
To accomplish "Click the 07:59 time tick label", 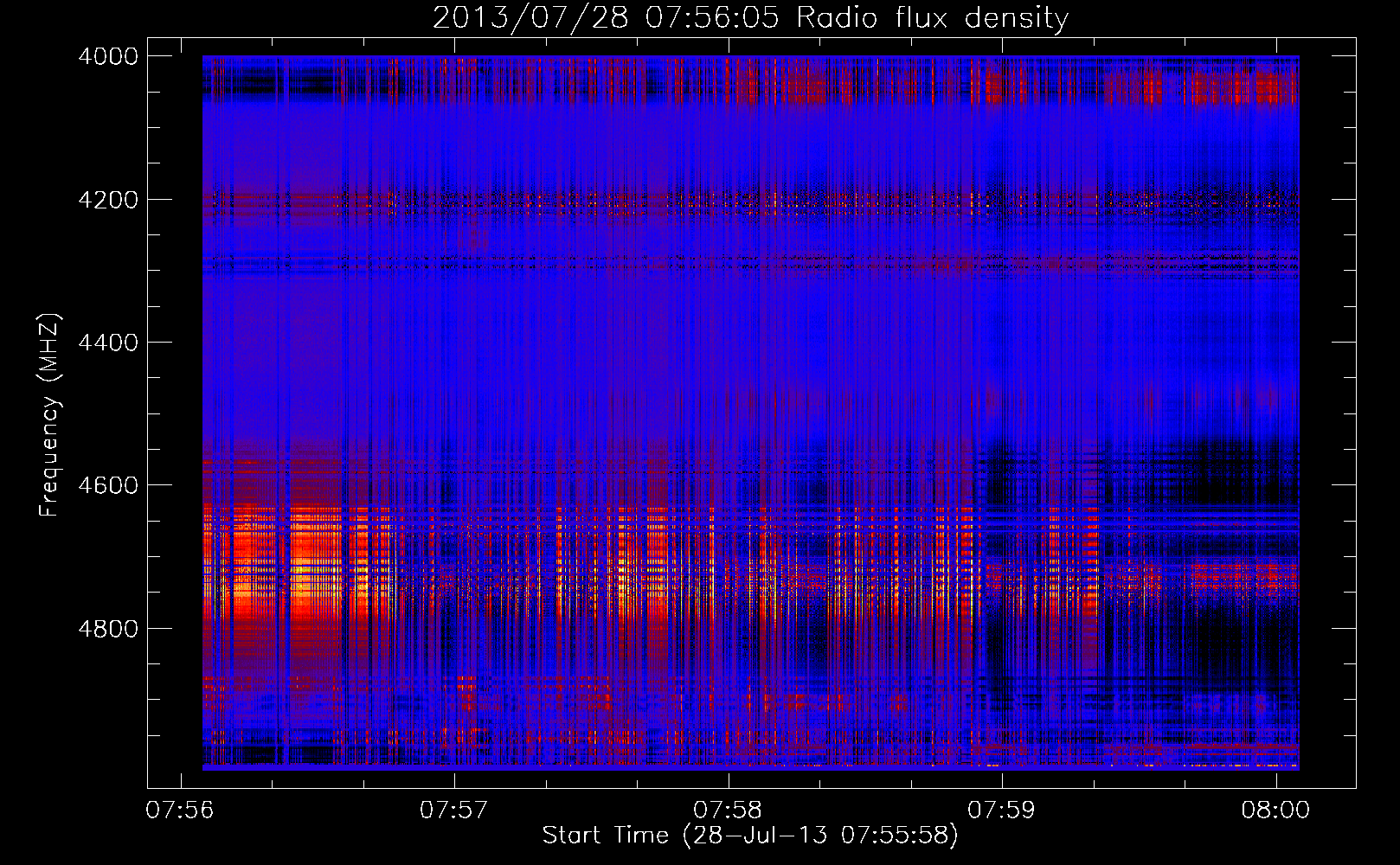I will 1002,811.
